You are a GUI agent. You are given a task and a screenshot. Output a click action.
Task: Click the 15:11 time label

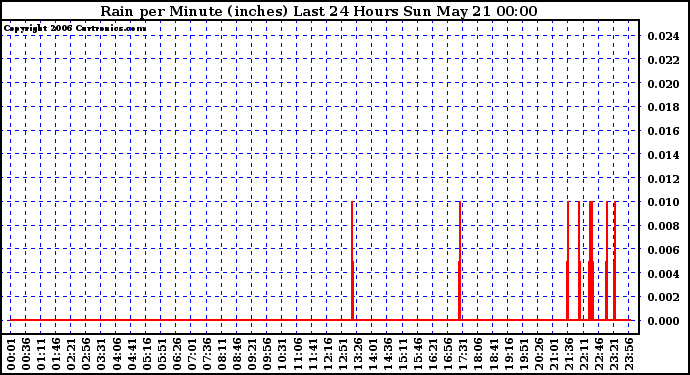(x=403, y=354)
